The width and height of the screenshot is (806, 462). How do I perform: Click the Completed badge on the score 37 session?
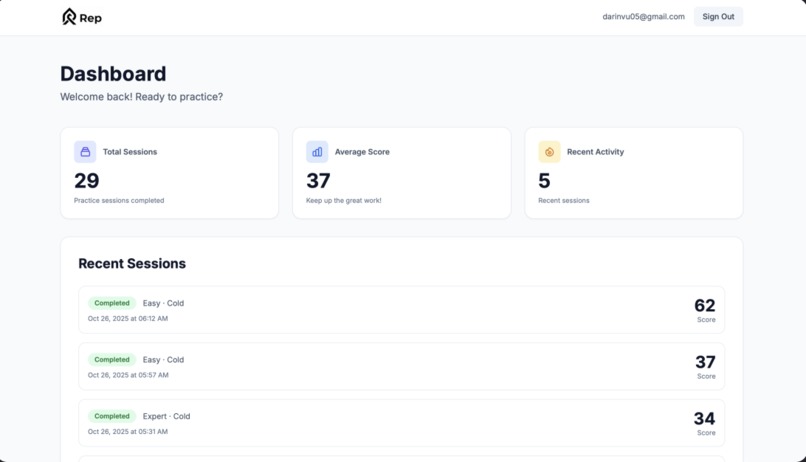[x=112, y=360]
